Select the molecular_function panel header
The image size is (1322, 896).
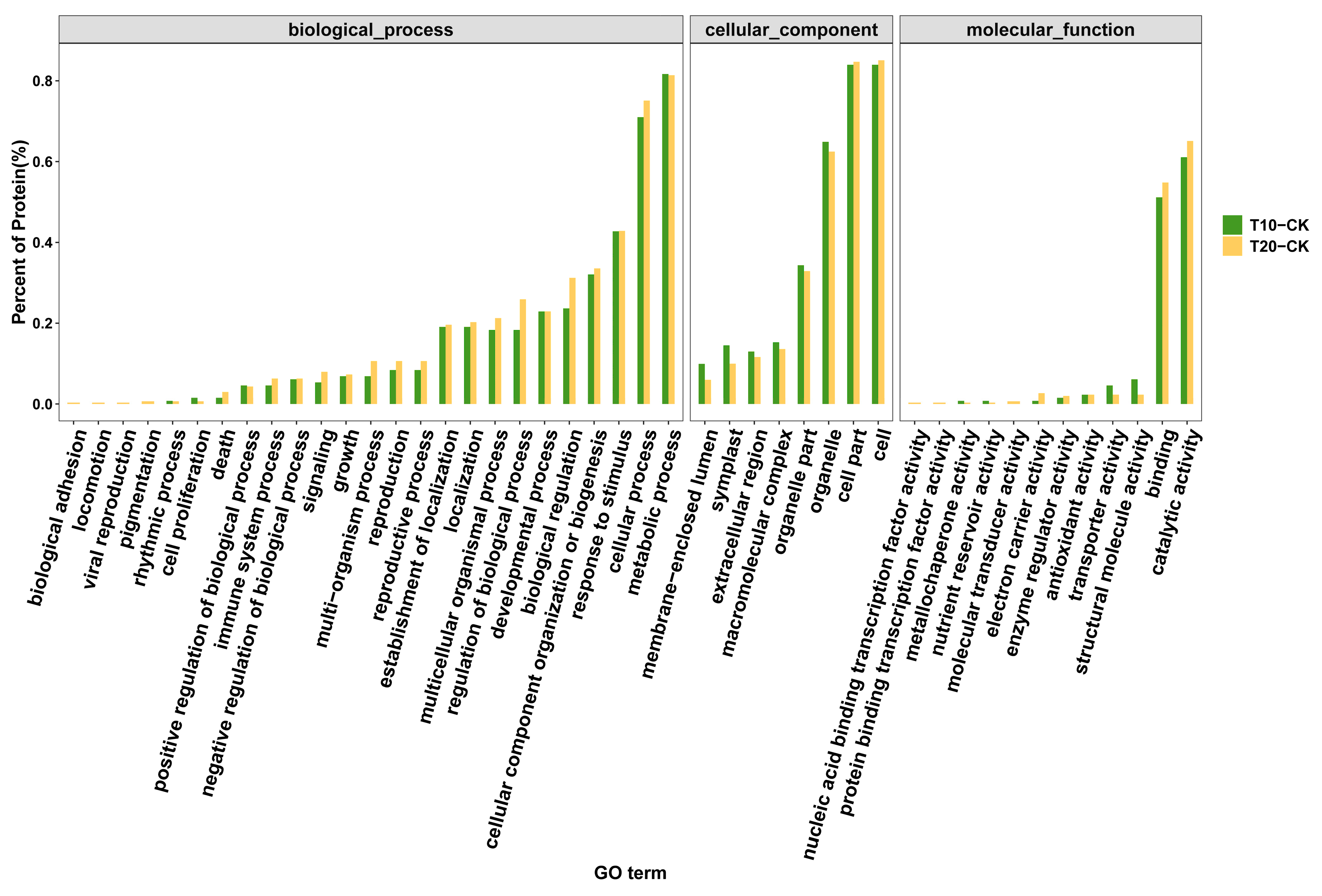click(x=1050, y=29)
